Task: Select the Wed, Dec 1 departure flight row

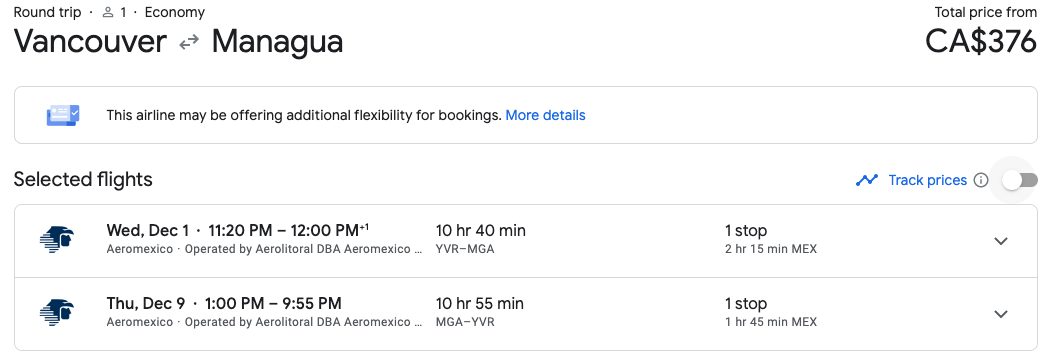Action: [526, 241]
